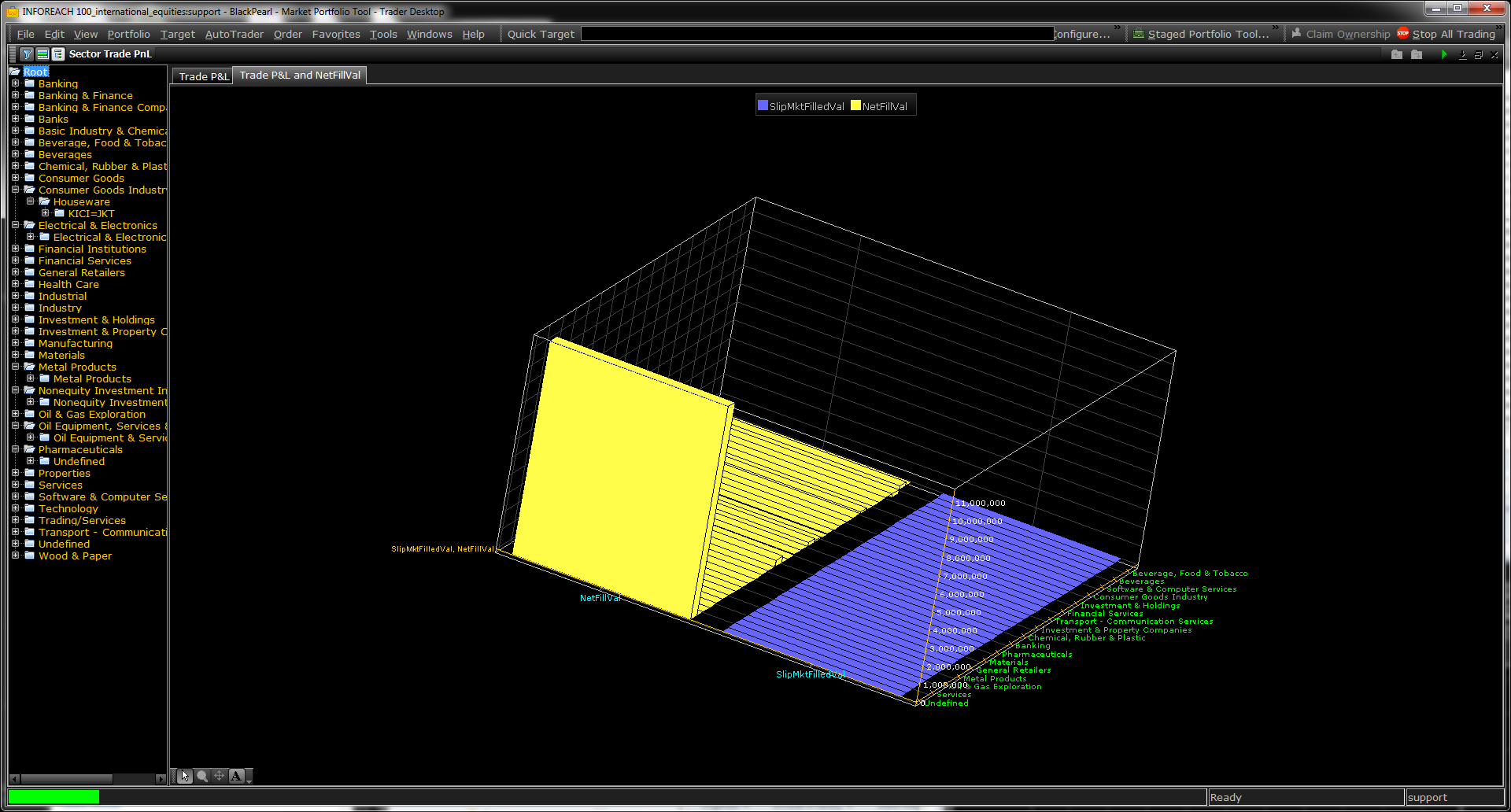Click the Claim Ownership button
The image size is (1511, 812).
point(1341,34)
